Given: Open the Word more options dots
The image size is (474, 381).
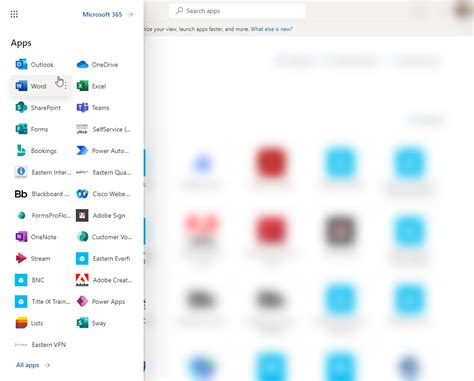Looking at the screenshot, I should (65, 86).
